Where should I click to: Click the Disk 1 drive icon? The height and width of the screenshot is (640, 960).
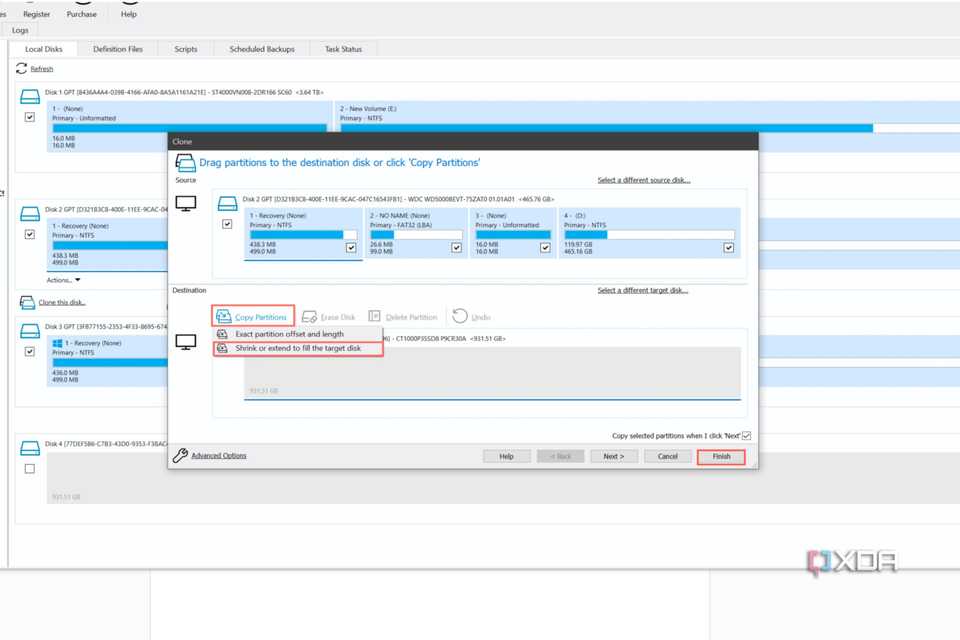point(30,97)
